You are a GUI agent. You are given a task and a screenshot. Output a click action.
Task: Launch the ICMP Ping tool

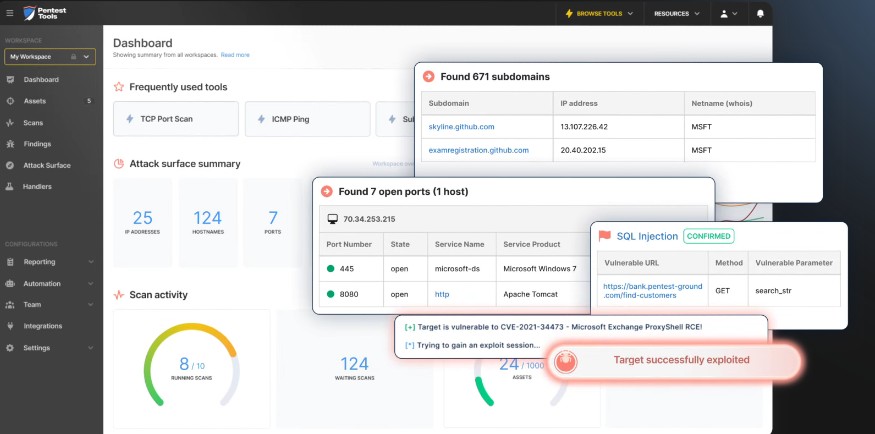(307, 119)
